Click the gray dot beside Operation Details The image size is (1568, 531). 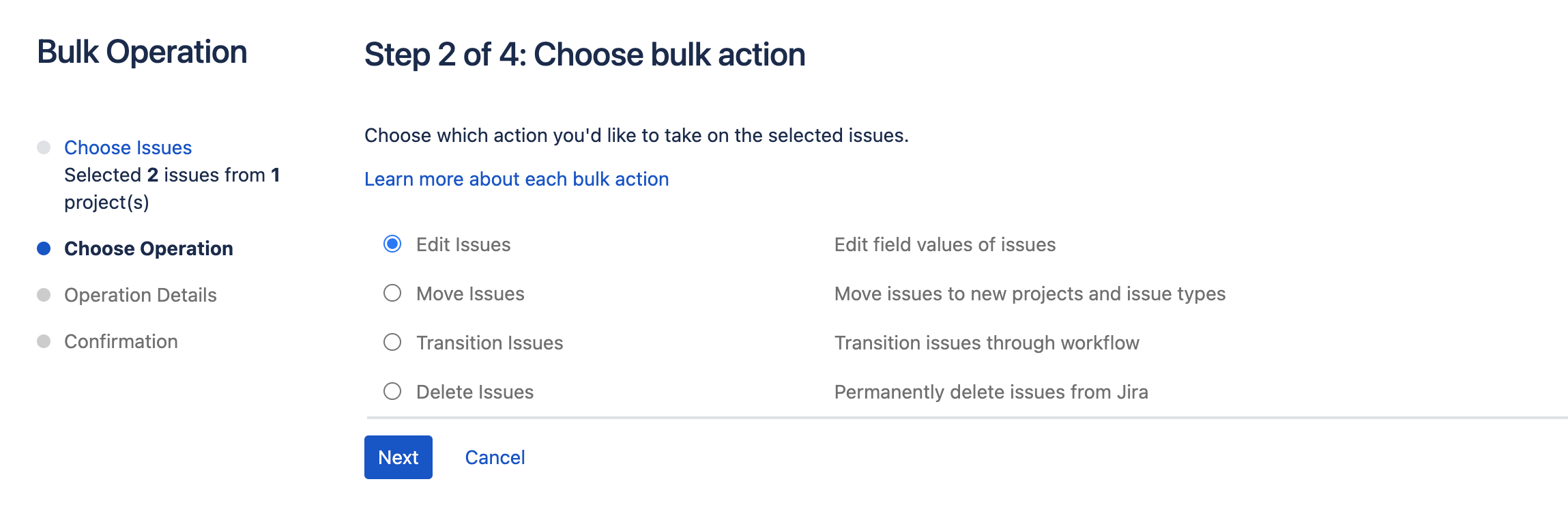tap(44, 295)
